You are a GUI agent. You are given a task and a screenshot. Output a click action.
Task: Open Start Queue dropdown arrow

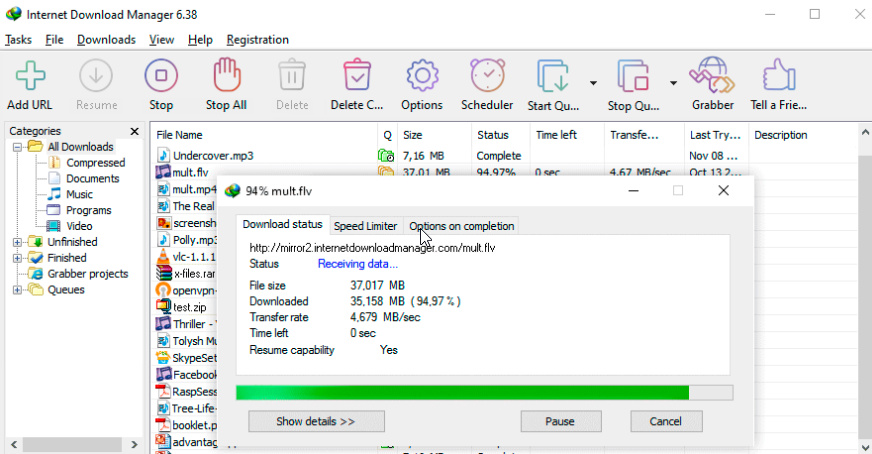click(x=593, y=83)
